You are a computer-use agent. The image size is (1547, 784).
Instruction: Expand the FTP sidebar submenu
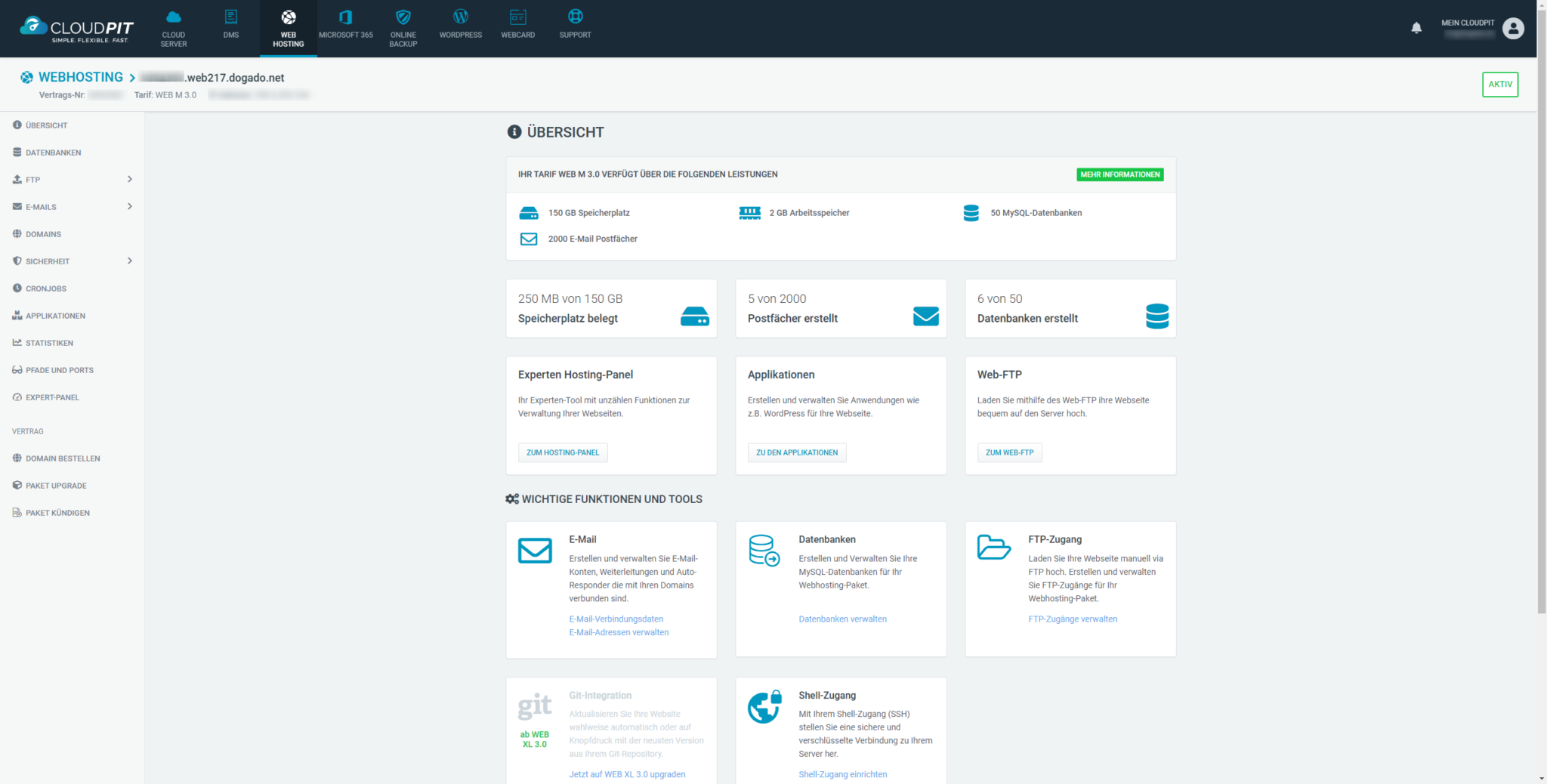[x=130, y=180]
